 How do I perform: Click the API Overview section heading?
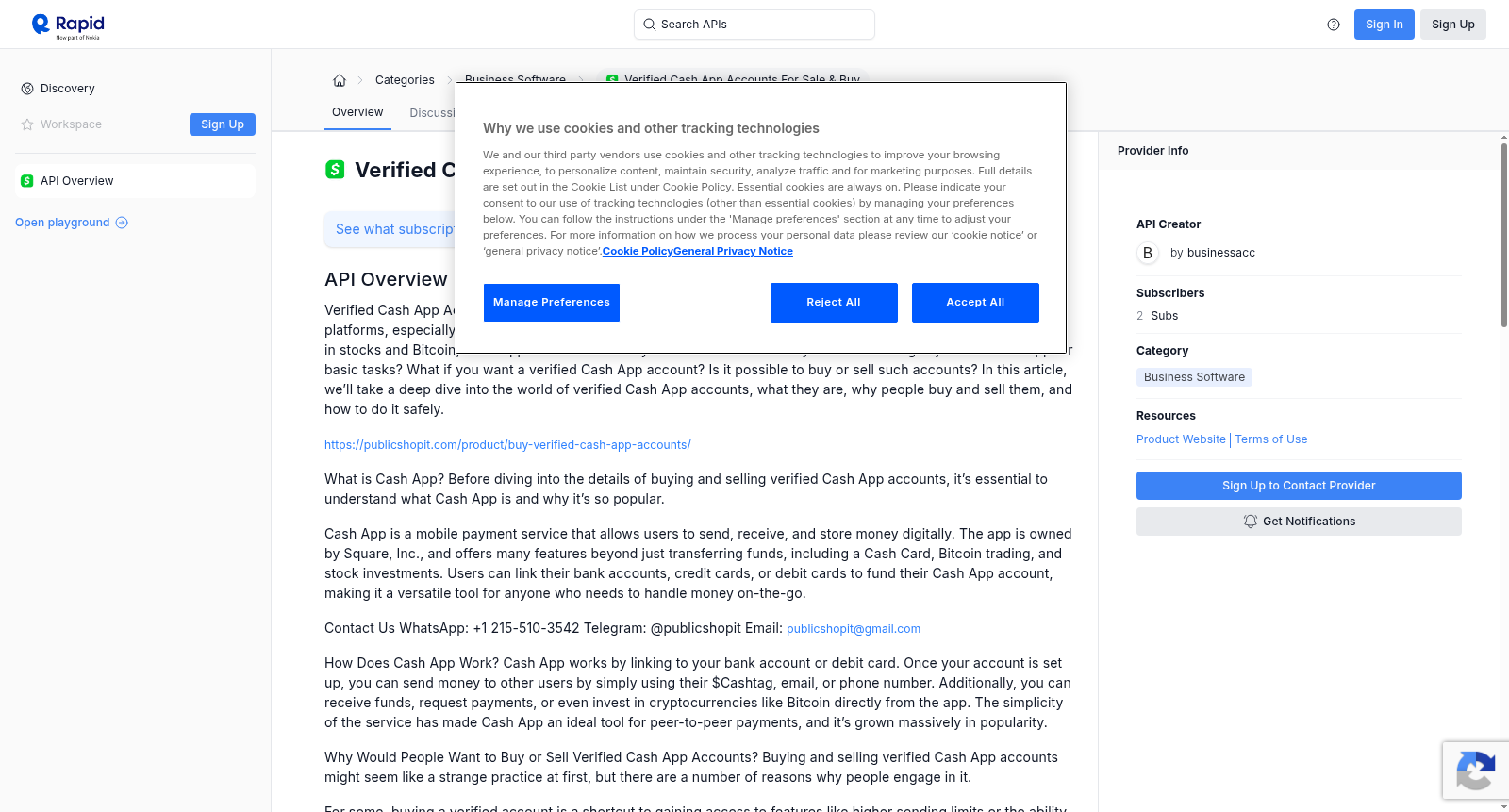click(386, 279)
